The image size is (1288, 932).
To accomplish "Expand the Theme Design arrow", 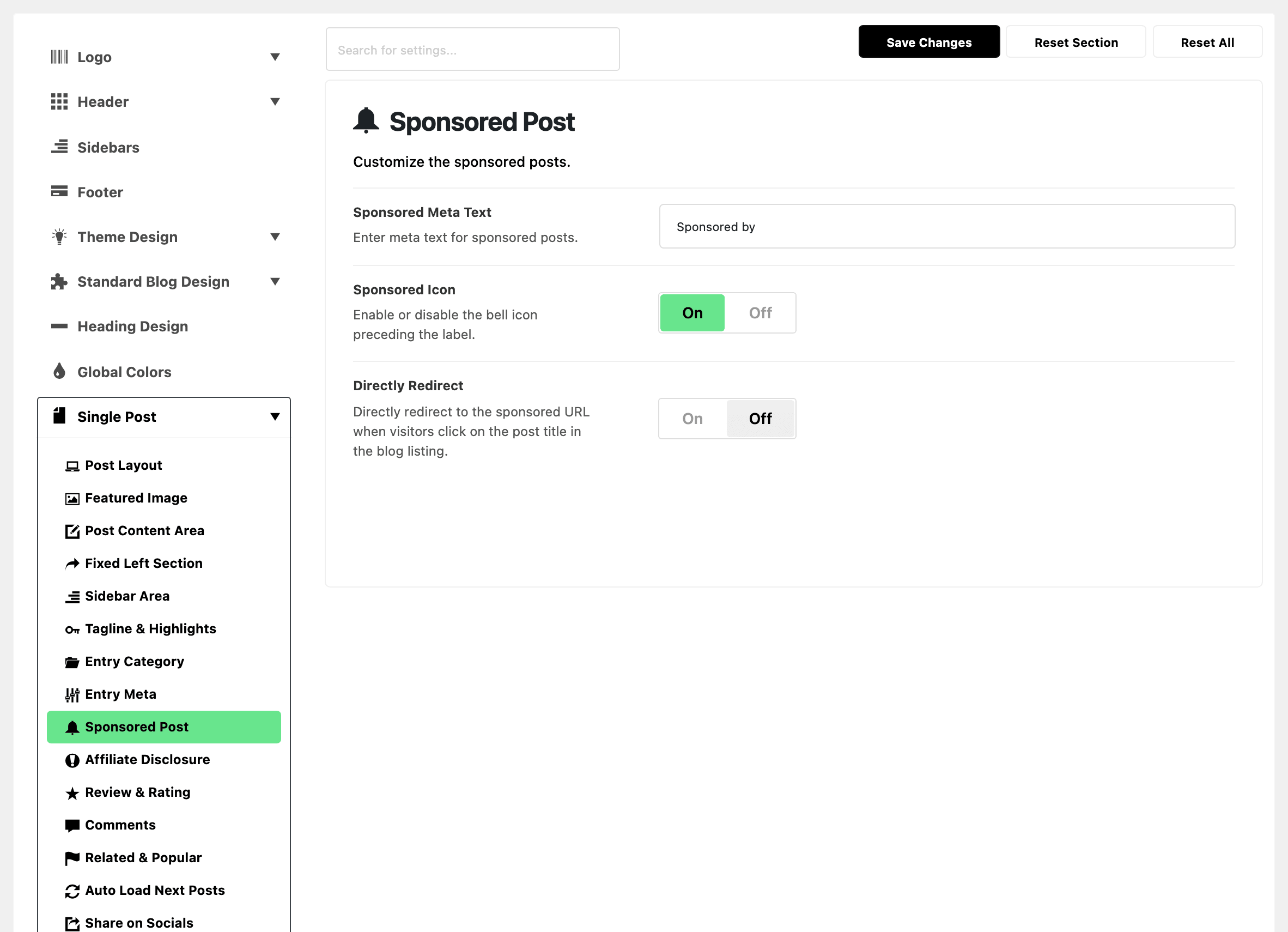I will click(275, 237).
